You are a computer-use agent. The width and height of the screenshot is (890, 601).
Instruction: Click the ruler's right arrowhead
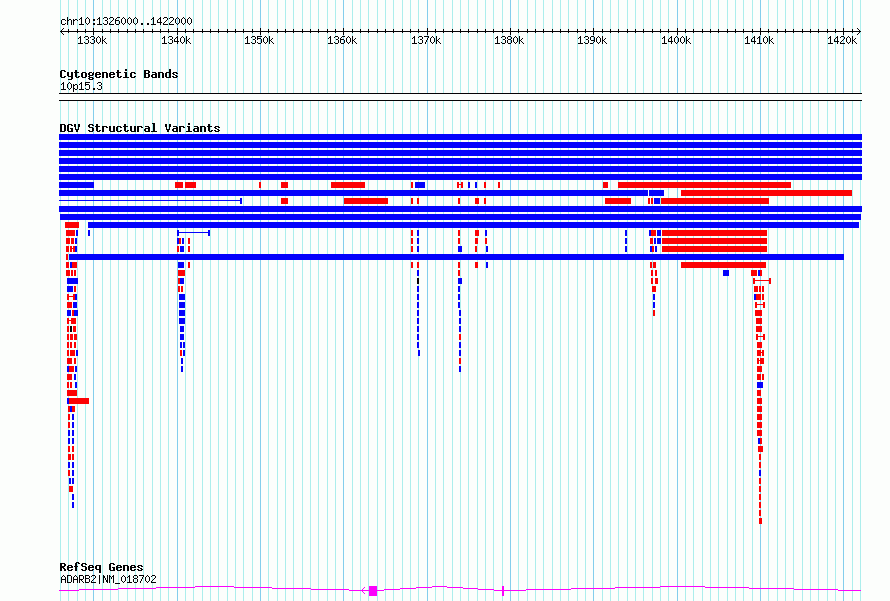pos(859,31)
